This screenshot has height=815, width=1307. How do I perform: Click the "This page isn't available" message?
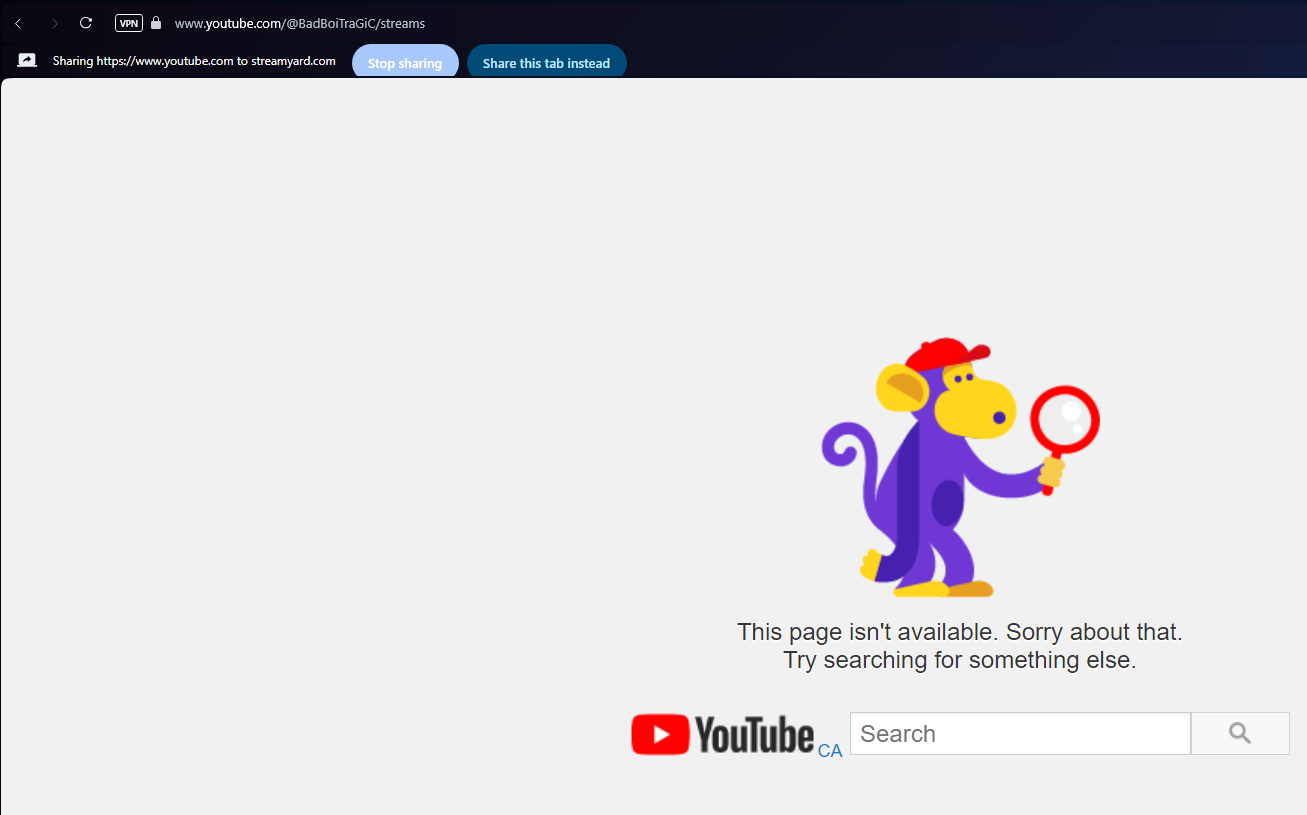(959, 632)
